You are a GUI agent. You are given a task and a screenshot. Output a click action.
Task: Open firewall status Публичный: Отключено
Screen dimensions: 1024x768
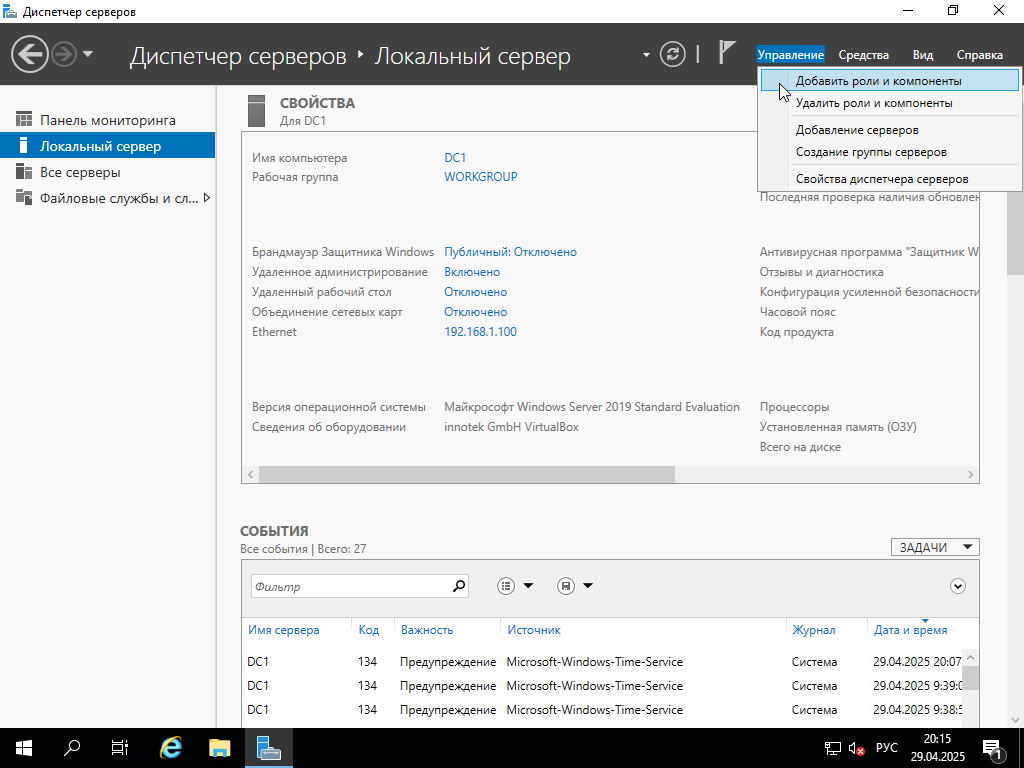[510, 251]
